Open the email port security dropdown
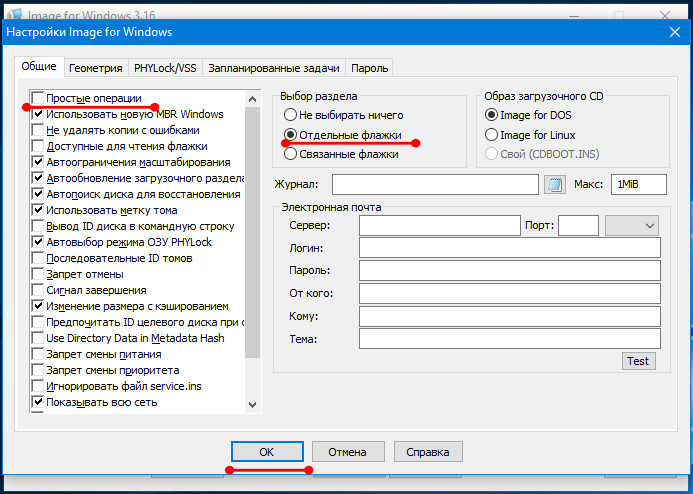693x494 pixels. point(632,225)
